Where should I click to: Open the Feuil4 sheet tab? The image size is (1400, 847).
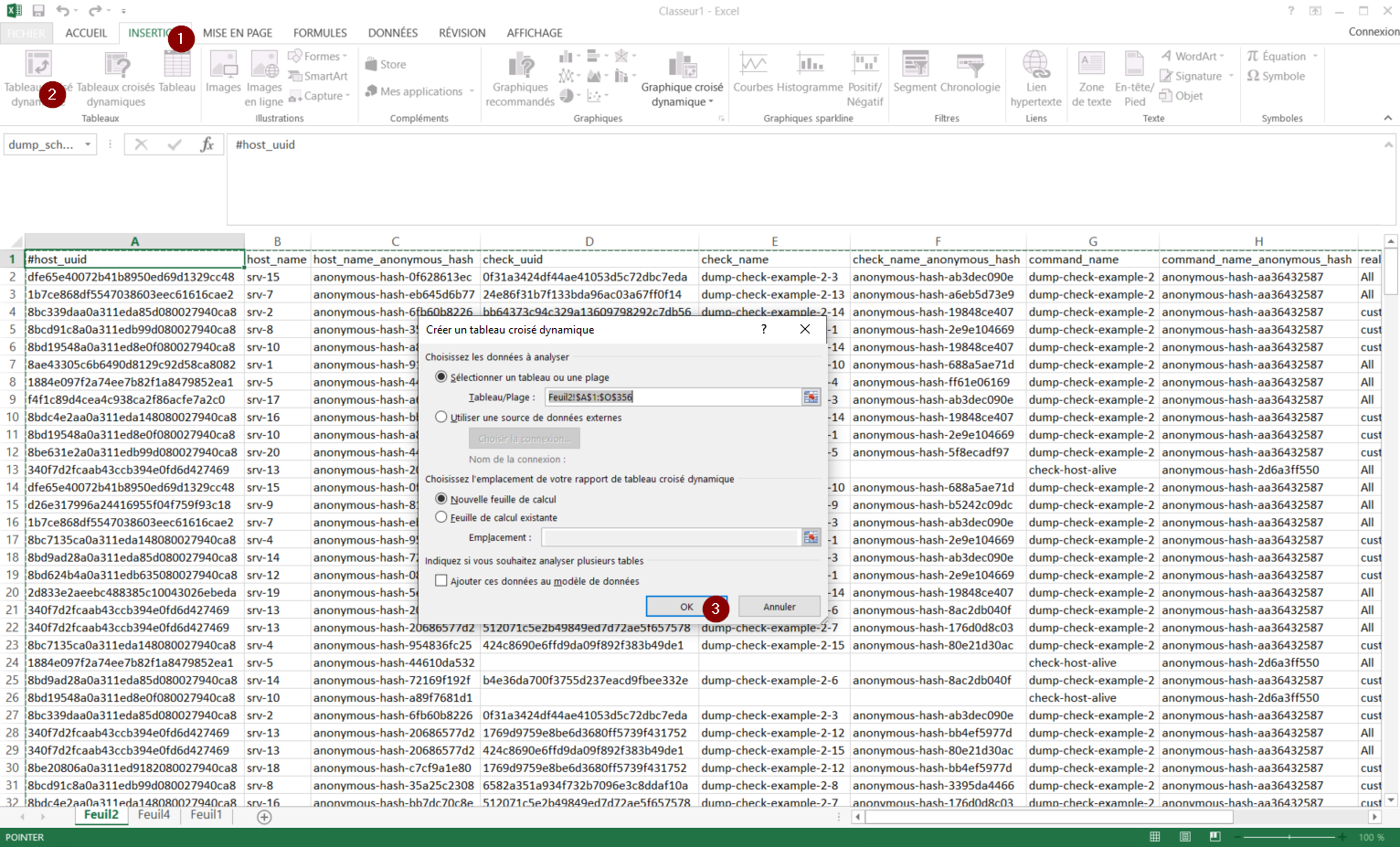point(154,815)
